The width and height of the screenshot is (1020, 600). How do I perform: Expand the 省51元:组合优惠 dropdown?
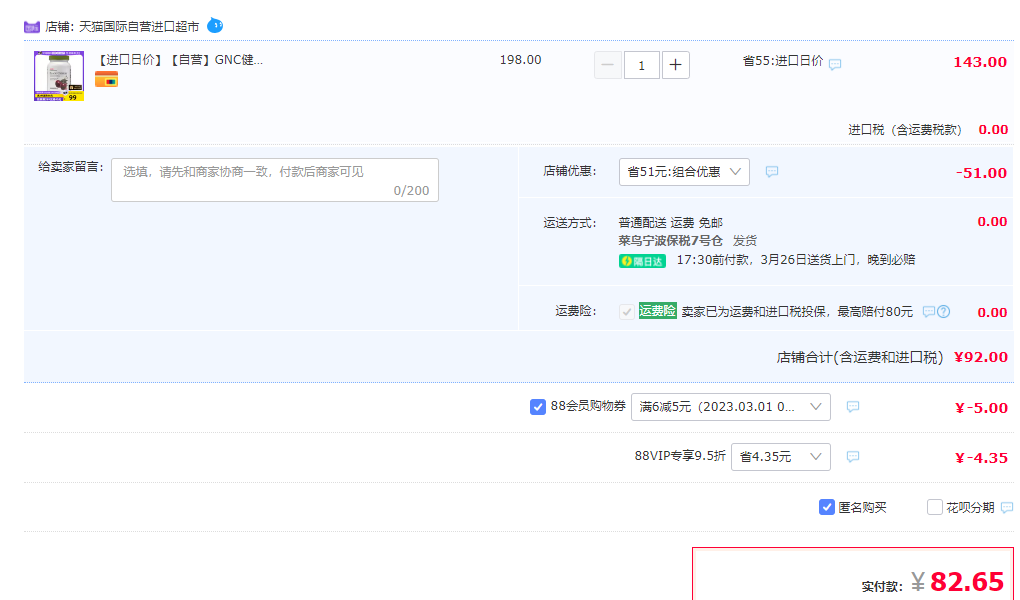tap(684, 172)
